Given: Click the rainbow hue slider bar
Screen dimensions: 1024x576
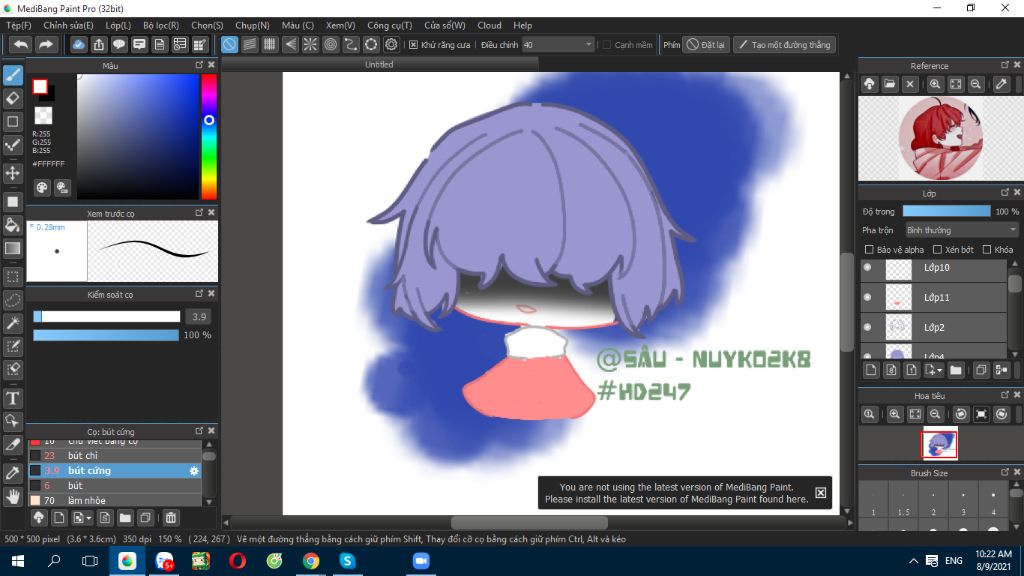Looking at the screenshot, I should click(x=209, y=136).
